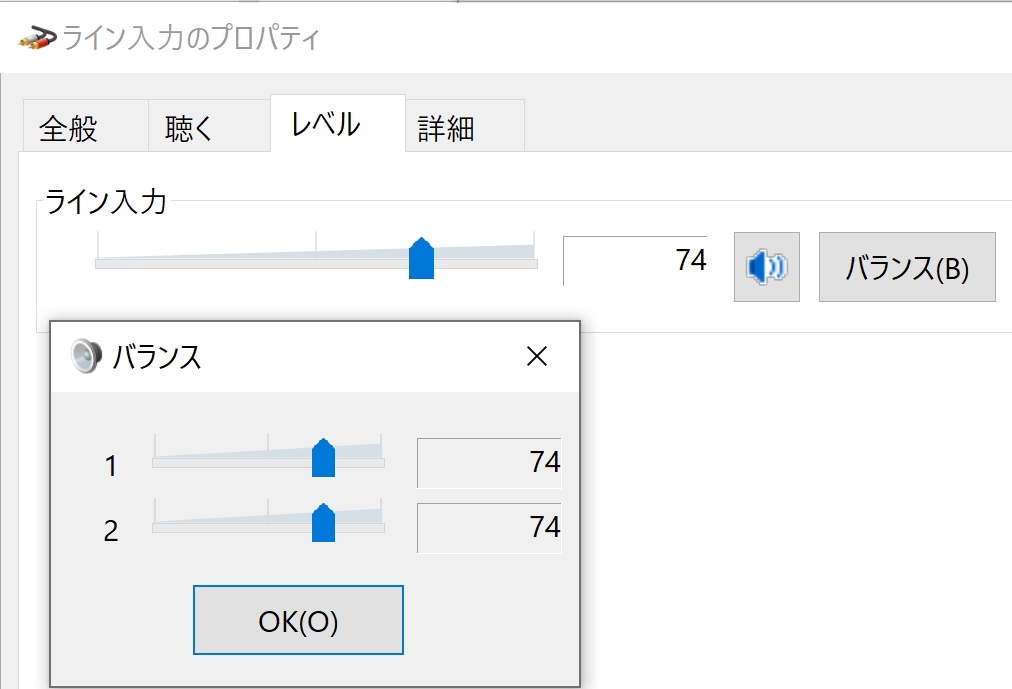Screen dimensions: 1012x689
Task: Mute the line input with speaker button
Action: [766, 267]
